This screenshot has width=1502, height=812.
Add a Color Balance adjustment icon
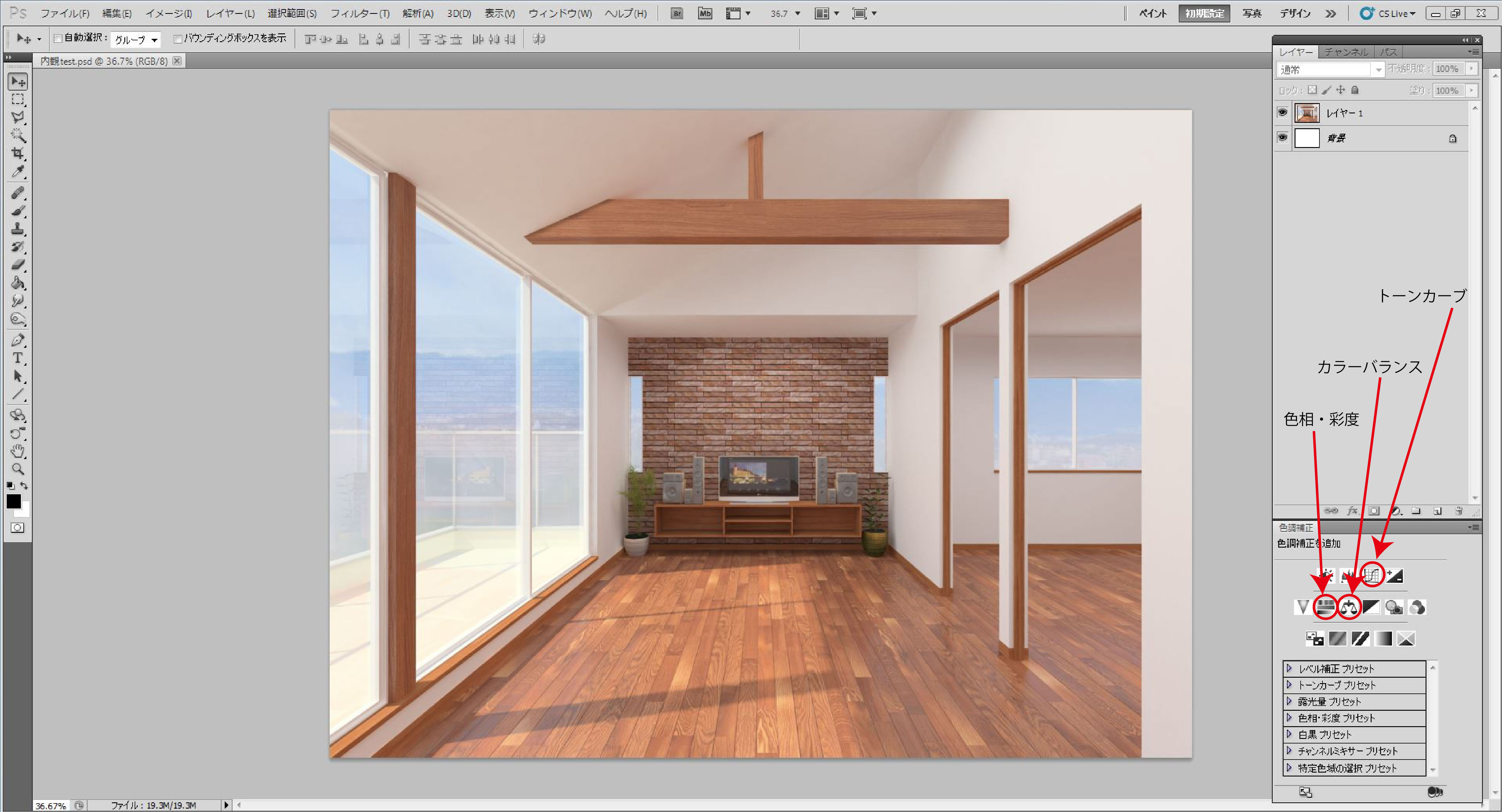pyautogui.click(x=1349, y=607)
